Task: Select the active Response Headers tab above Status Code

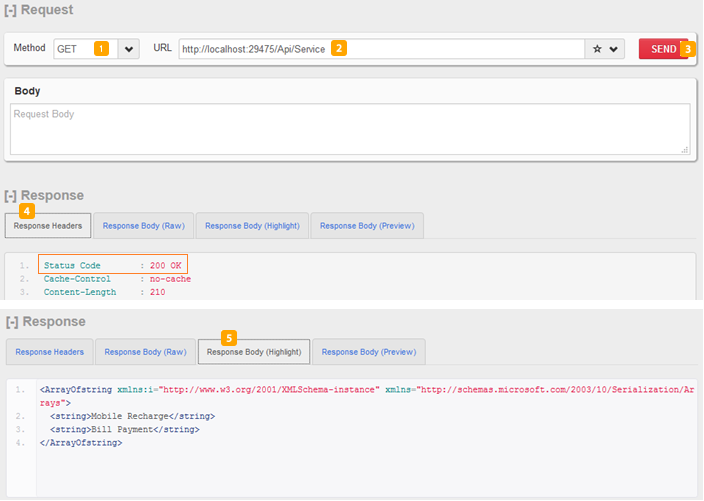Action: [x=48, y=226]
